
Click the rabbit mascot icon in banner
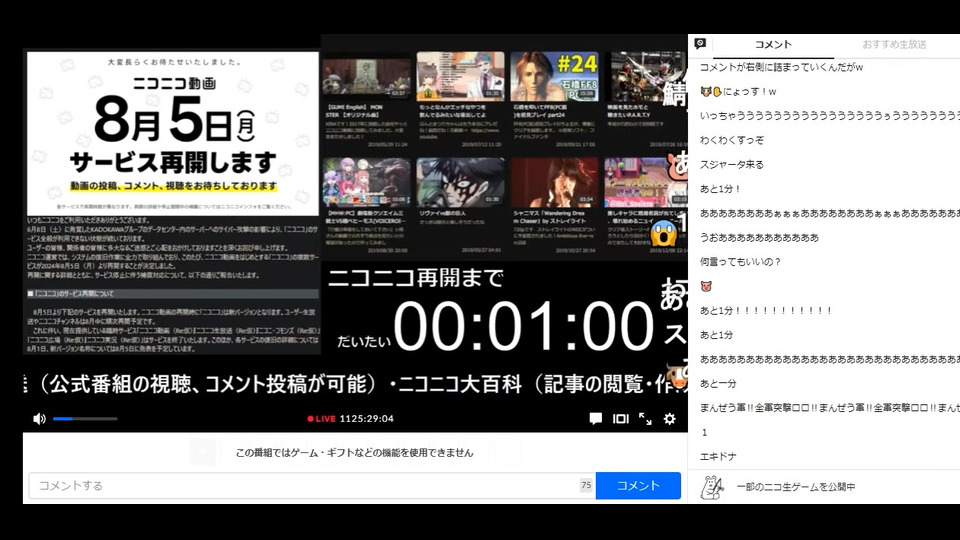(x=712, y=487)
